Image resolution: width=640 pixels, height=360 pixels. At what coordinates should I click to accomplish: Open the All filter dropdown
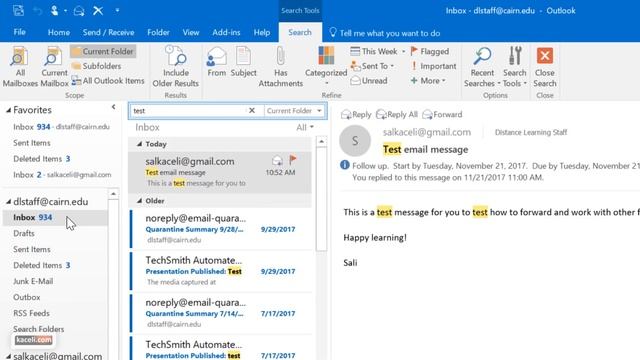[305, 127]
